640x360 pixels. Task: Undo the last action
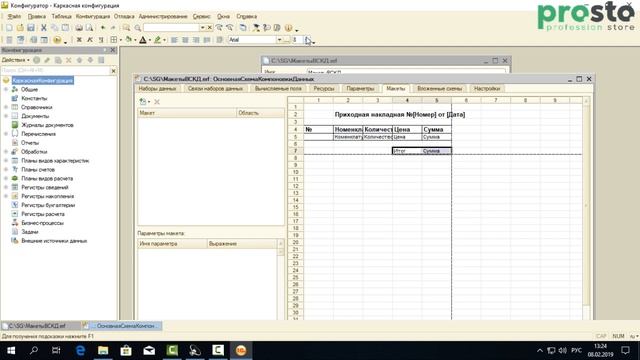coord(103,28)
